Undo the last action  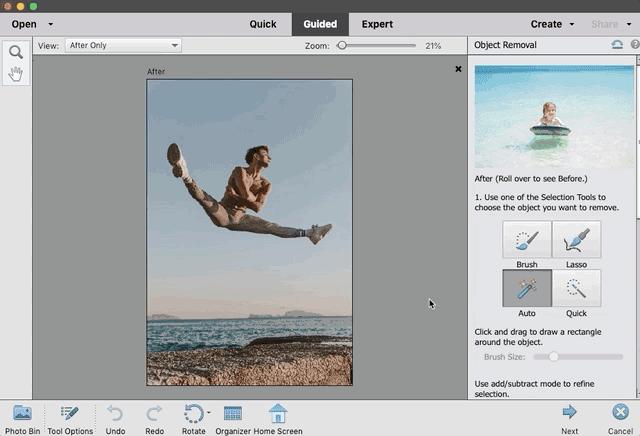coord(115,419)
